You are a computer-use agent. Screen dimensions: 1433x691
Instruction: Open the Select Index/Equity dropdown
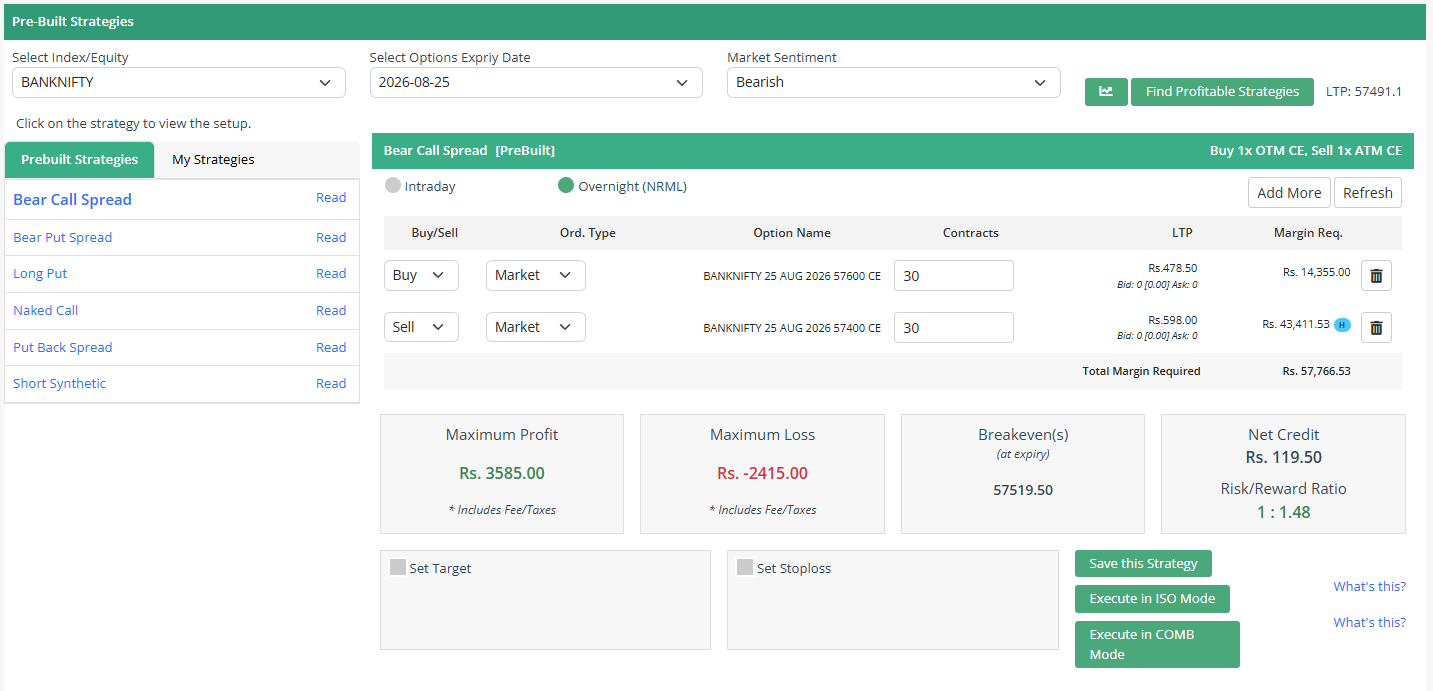click(x=179, y=82)
